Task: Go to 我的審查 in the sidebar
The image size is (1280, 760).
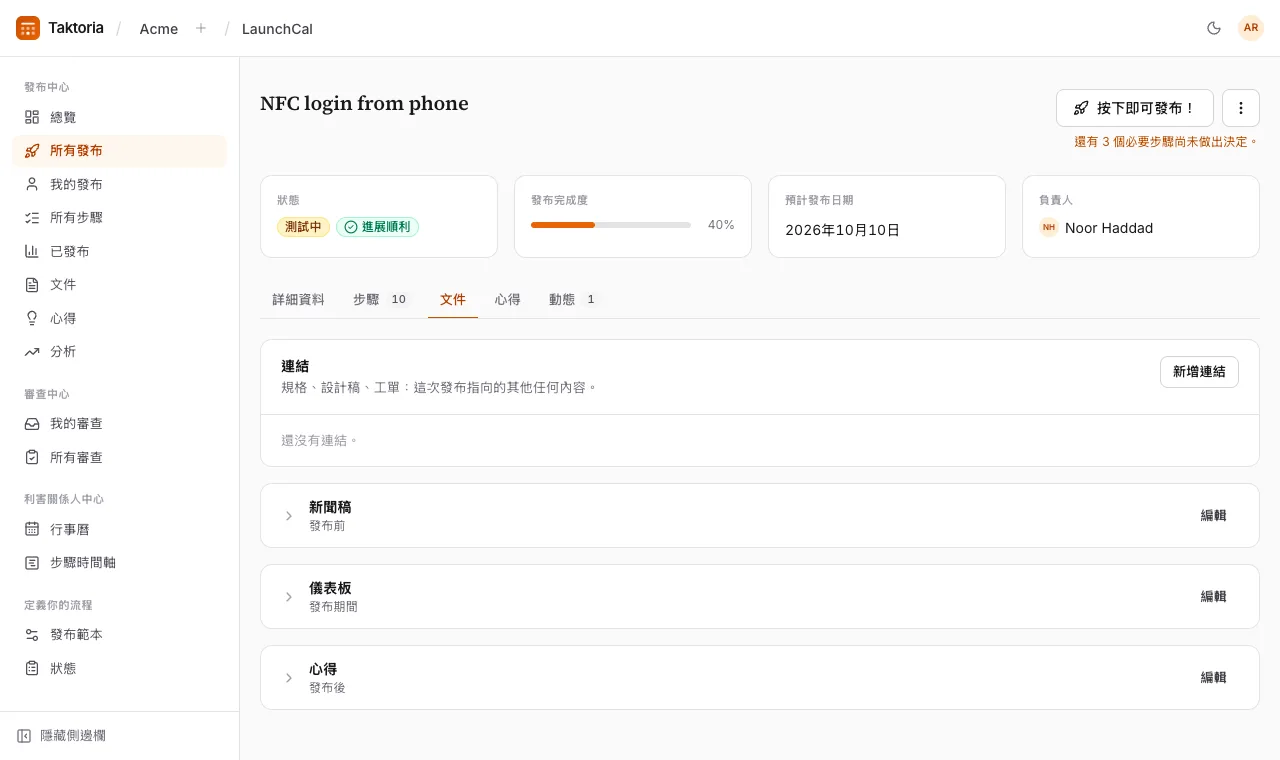Action: tap(120, 424)
